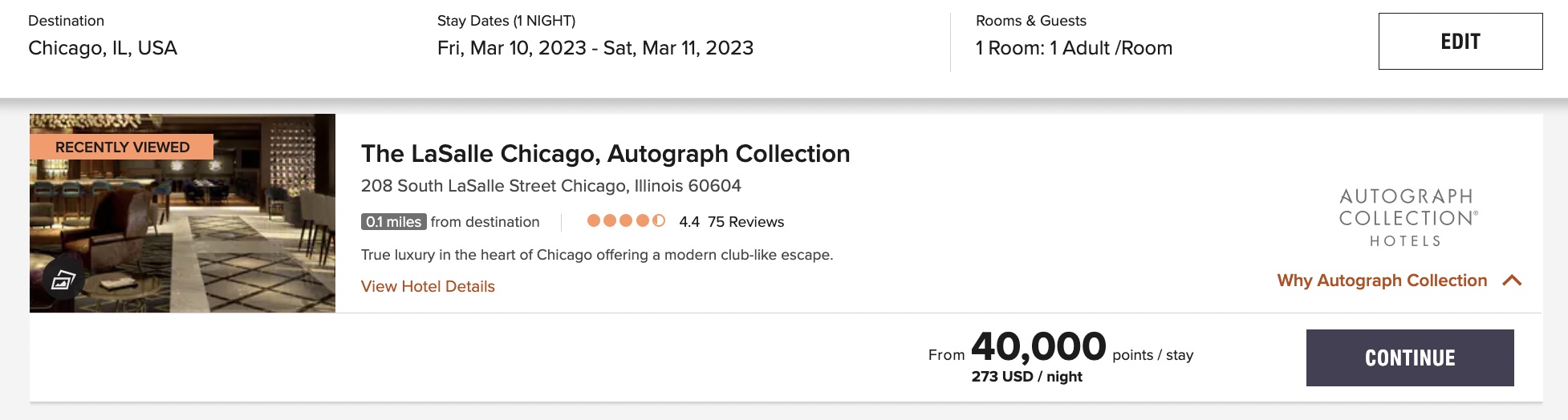Click the Chicago, IL, USA destination field
Image resolution: width=1568 pixels, height=420 pixels.
[x=103, y=48]
